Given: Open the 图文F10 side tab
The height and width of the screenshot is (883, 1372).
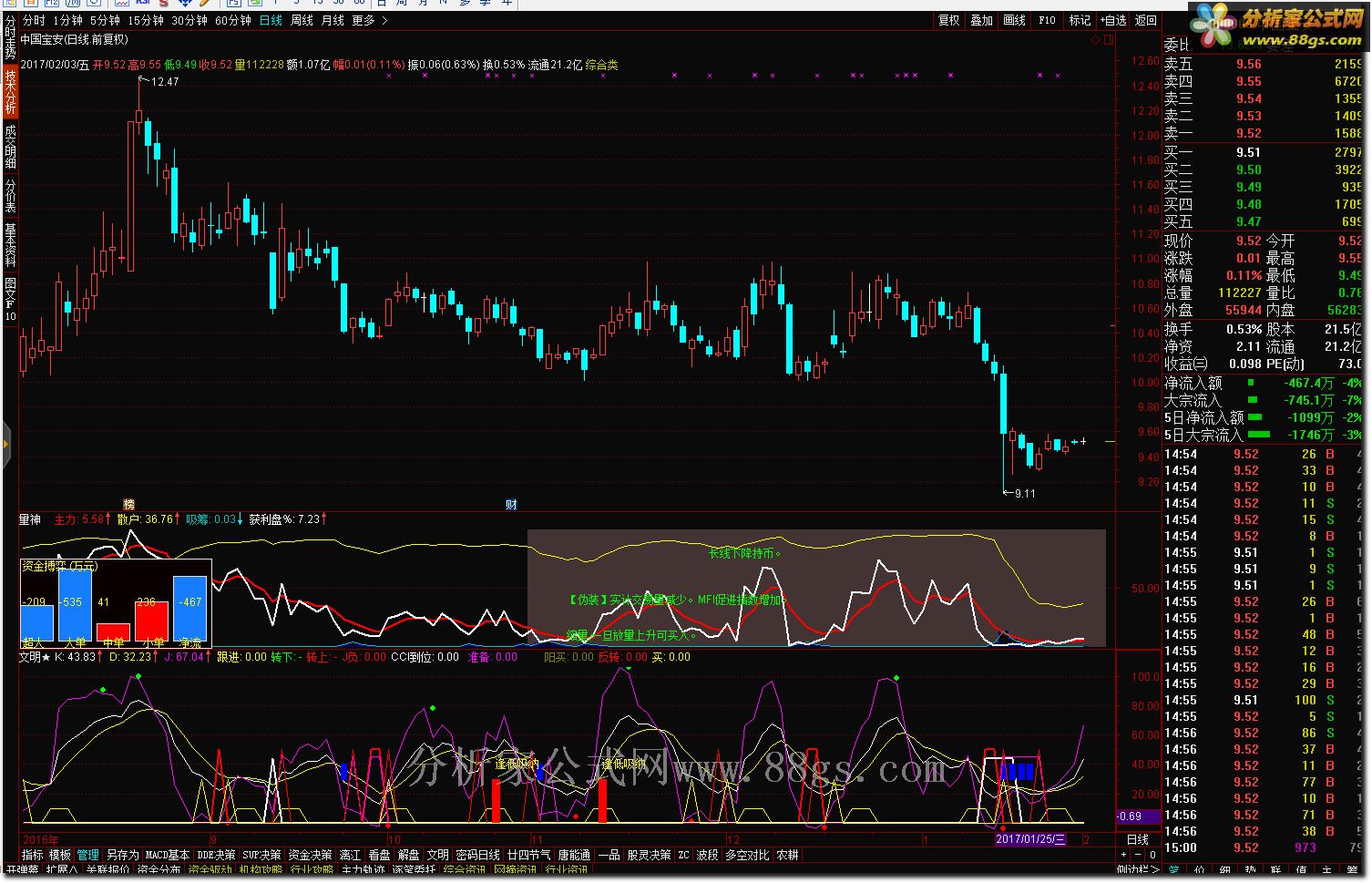Looking at the screenshot, I should (x=10, y=299).
